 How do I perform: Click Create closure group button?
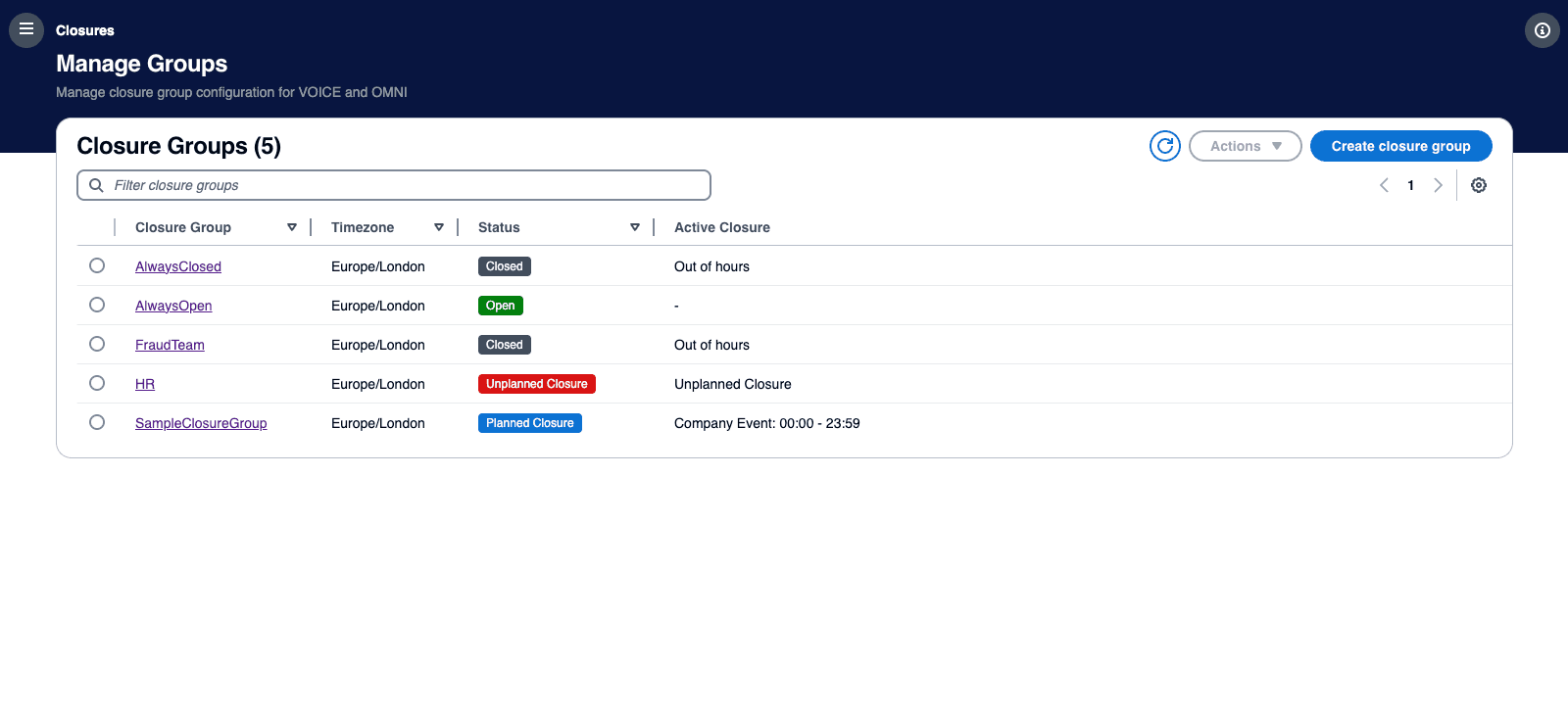(1400, 146)
